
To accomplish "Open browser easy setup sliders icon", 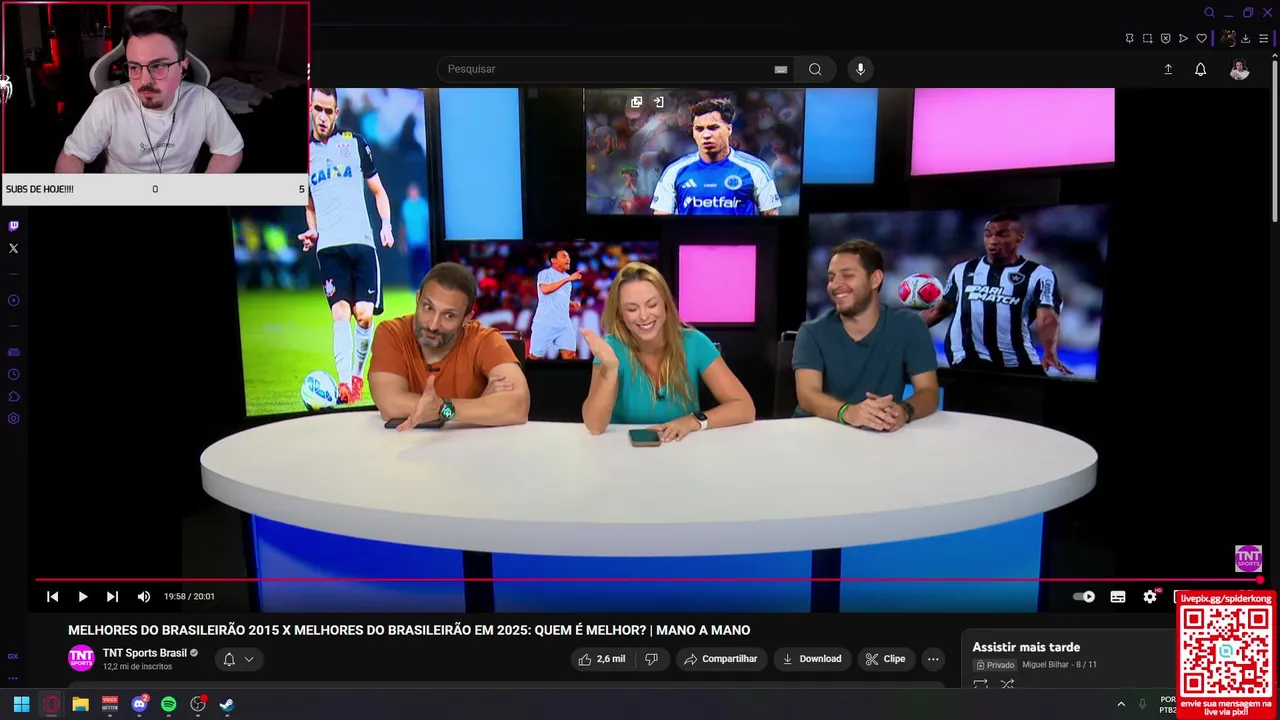I will pos(1263,39).
